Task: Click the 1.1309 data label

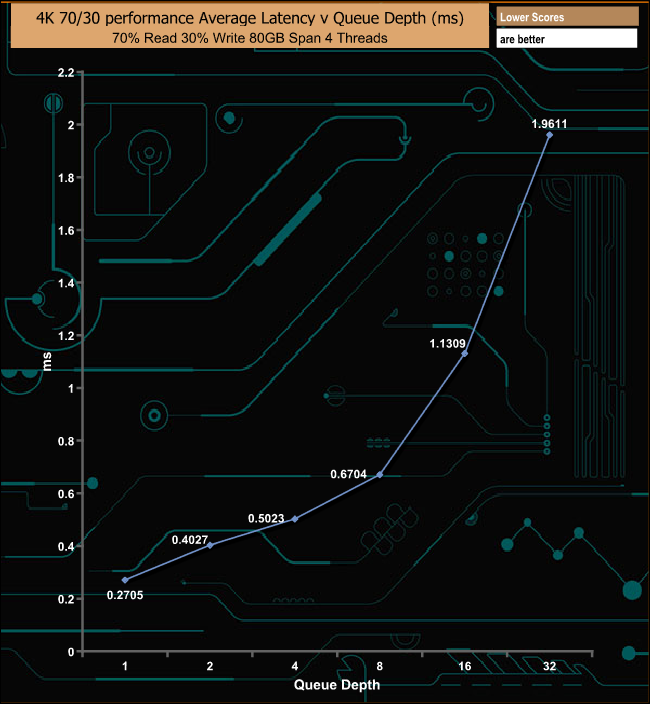Action: pos(447,344)
